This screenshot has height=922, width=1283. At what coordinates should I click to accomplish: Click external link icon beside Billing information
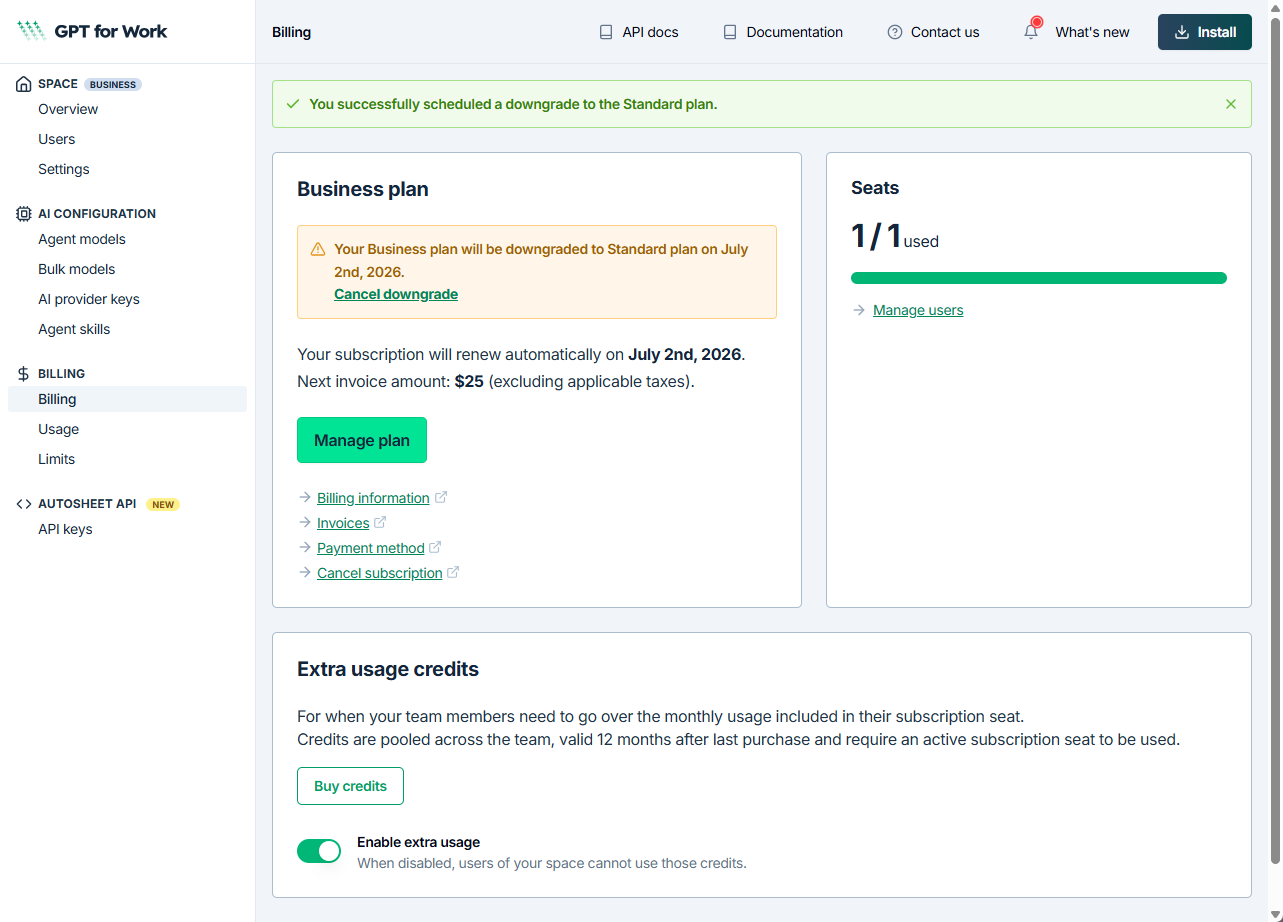(441, 497)
